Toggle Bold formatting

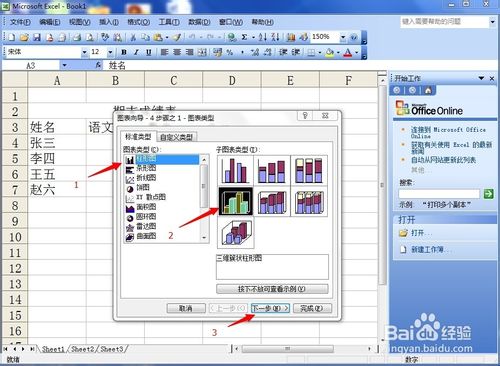(x=124, y=52)
